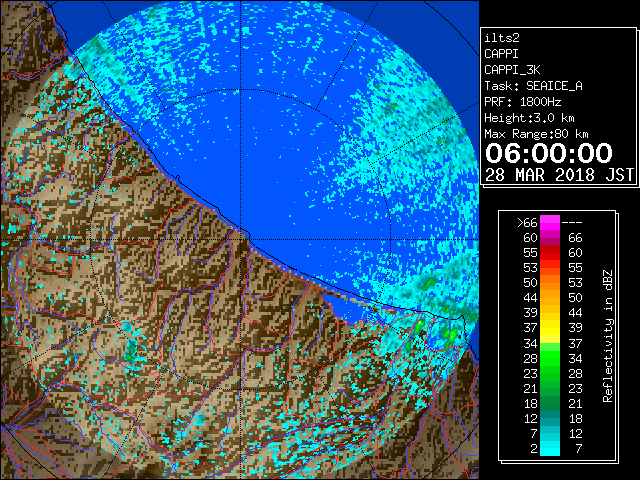Select the "PRF: 1800Hz" text
Screen dimensions: 640x480
pos(522,102)
